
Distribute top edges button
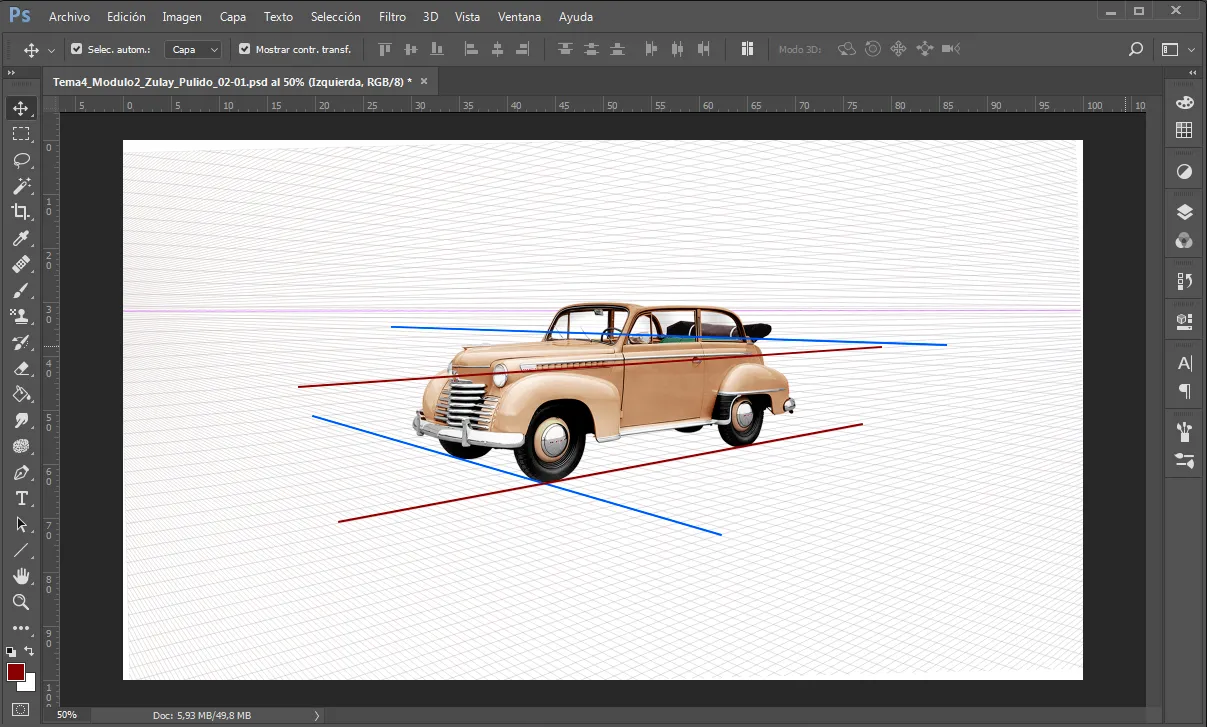(566, 49)
